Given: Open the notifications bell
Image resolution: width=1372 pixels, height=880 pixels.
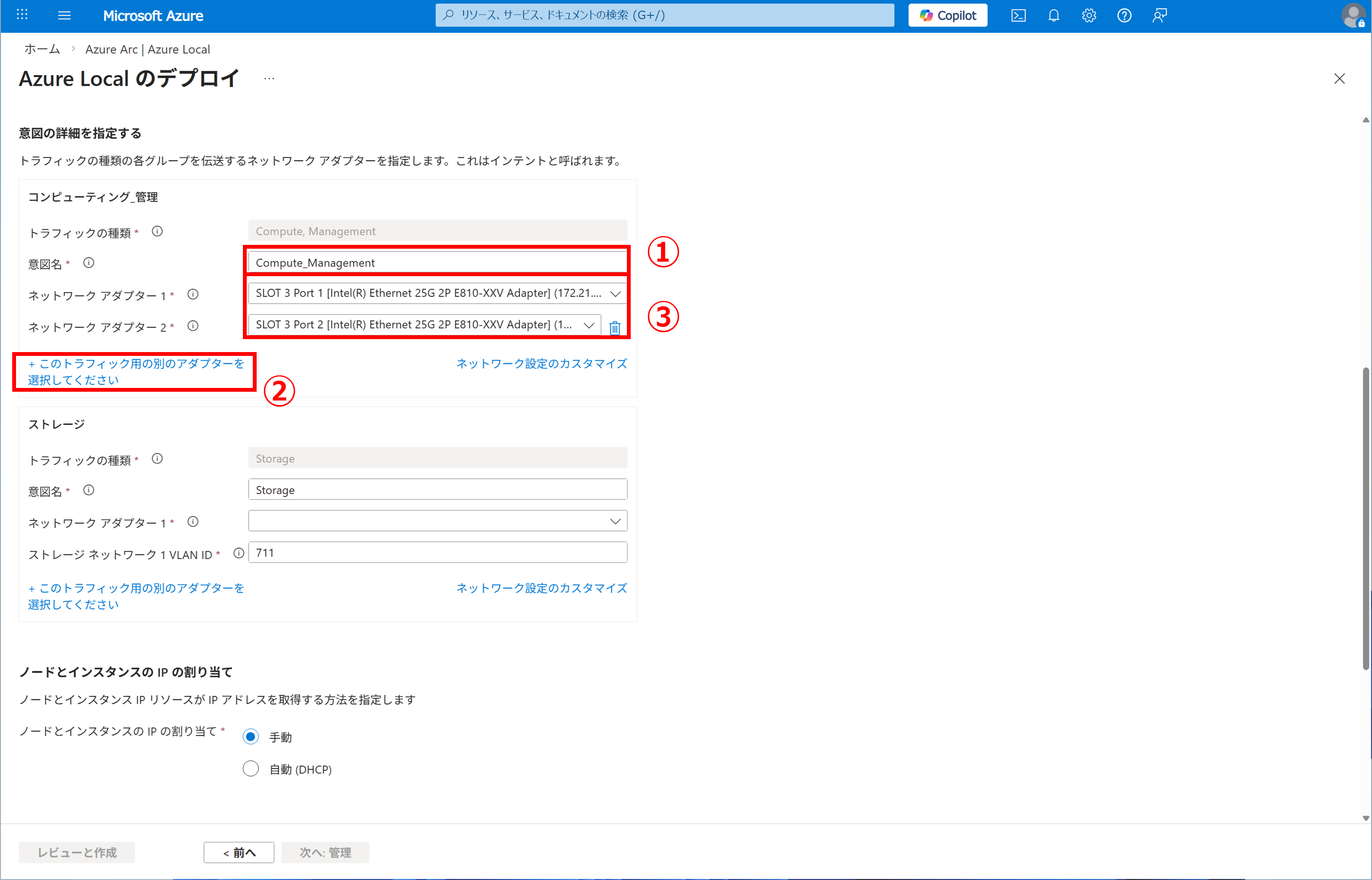Looking at the screenshot, I should pyautogui.click(x=1053, y=15).
